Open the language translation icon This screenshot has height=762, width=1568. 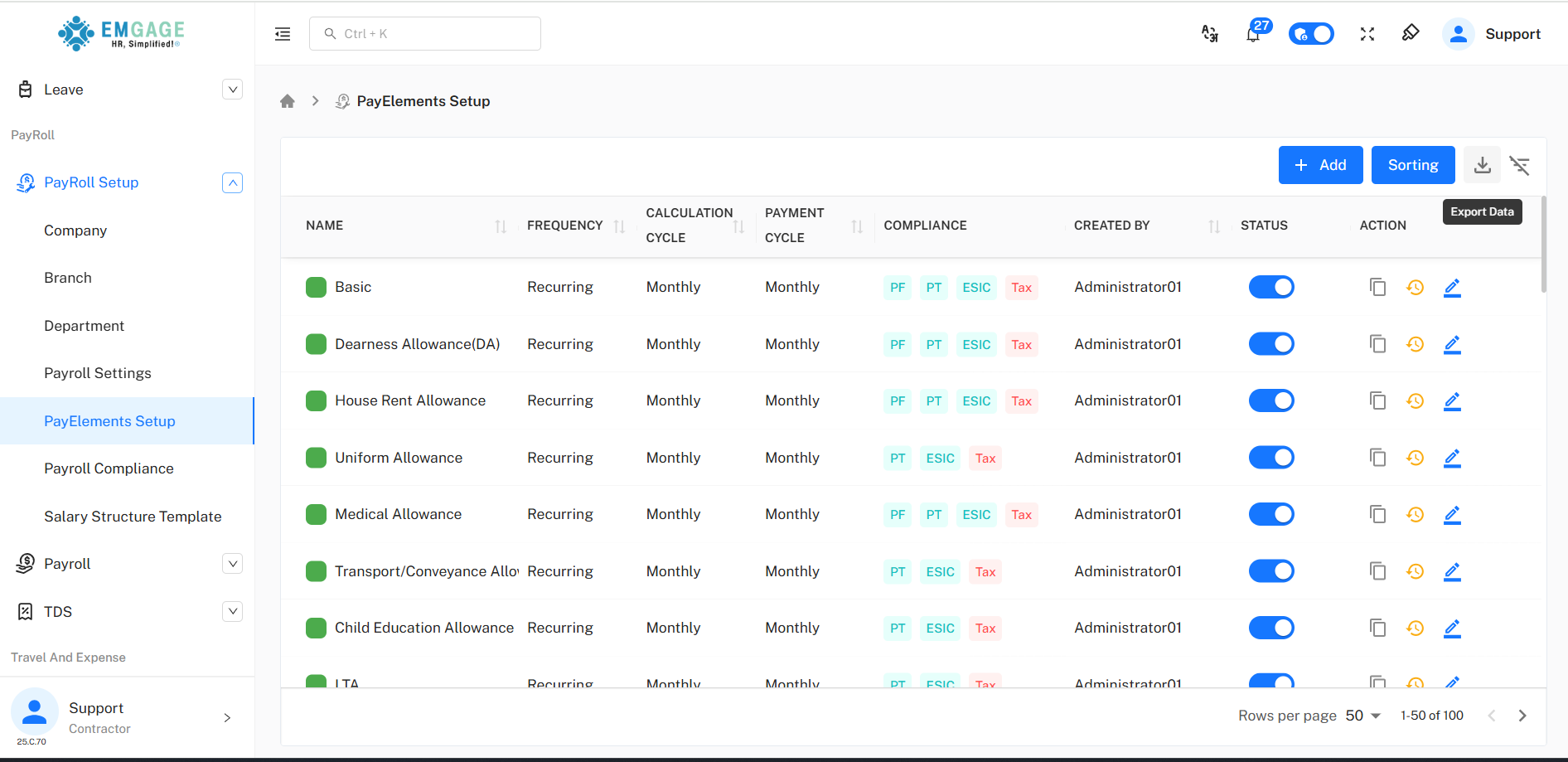click(1209, 34)
